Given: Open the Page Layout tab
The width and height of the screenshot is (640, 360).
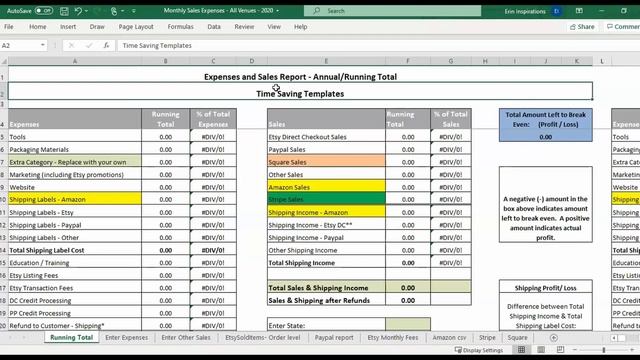Looking at the screenshot, I should click(136, 27).
